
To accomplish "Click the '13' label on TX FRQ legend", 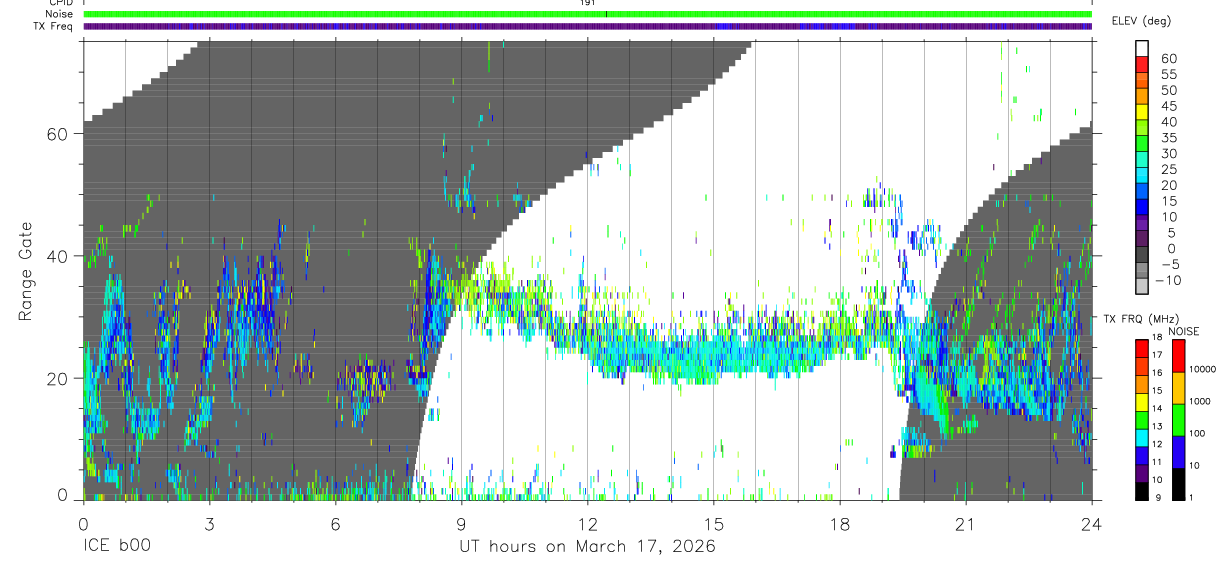I will 1157,426.
